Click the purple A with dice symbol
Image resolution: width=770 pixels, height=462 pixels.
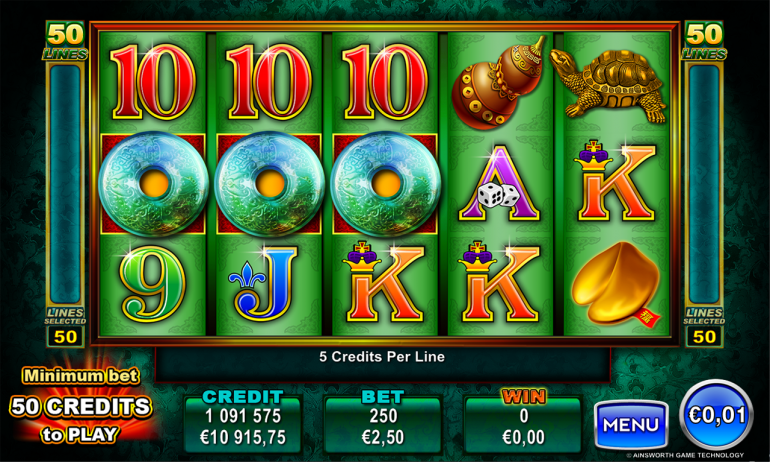pos(499,183)
